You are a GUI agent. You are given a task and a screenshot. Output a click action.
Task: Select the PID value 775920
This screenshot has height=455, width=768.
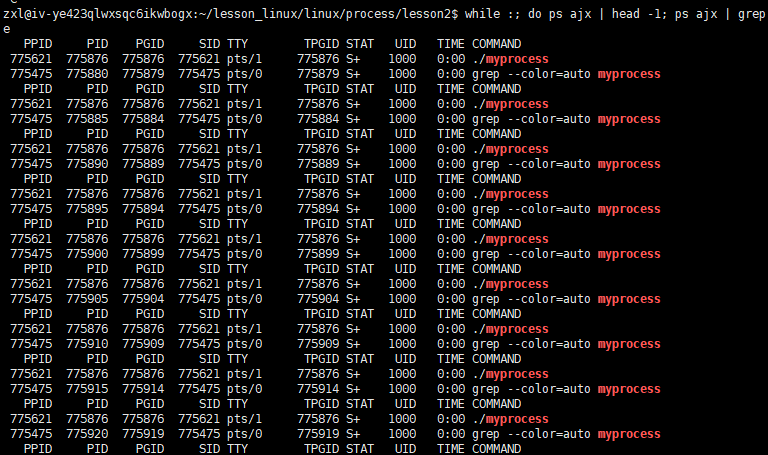pyautogui.click(x=87, y=434)
